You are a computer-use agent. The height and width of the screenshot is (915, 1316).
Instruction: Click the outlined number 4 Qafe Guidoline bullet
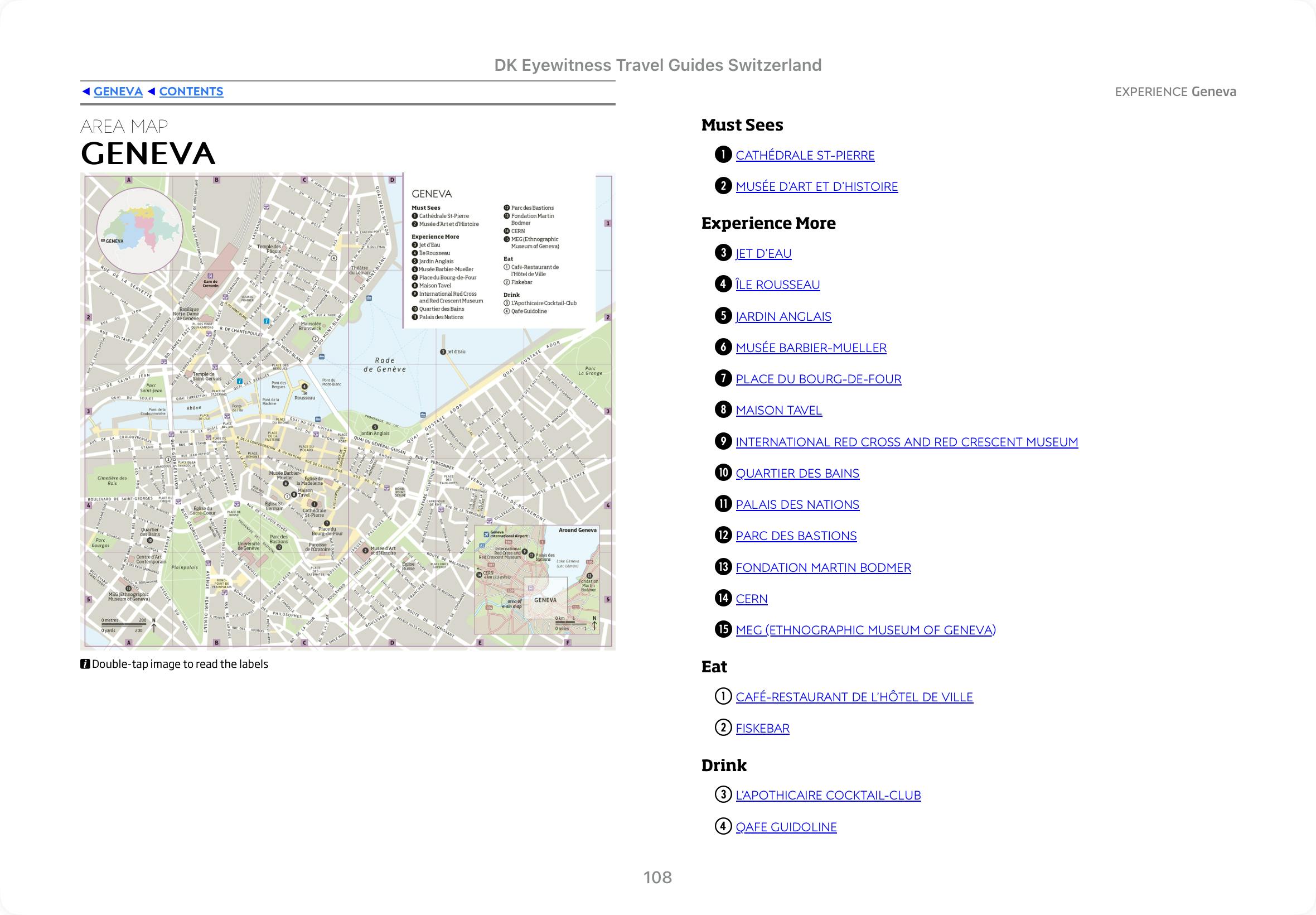click(723, 827)
